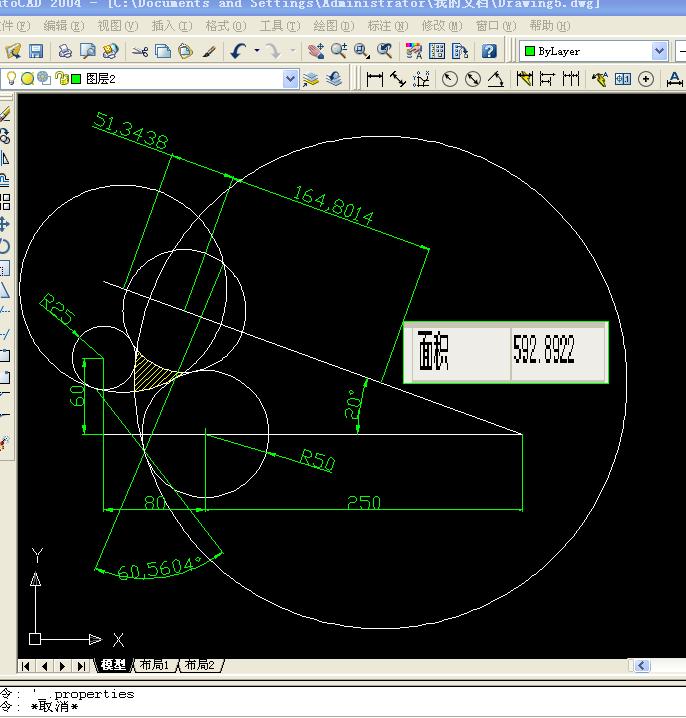Paste from clipboard icon
Image resolution: width=686 pixels, height=718 pixels.
coord(185,51)
